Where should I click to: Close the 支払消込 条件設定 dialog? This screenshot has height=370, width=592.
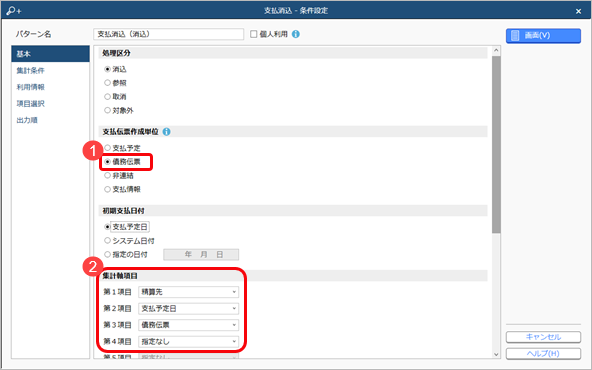(x=578, y=11)
